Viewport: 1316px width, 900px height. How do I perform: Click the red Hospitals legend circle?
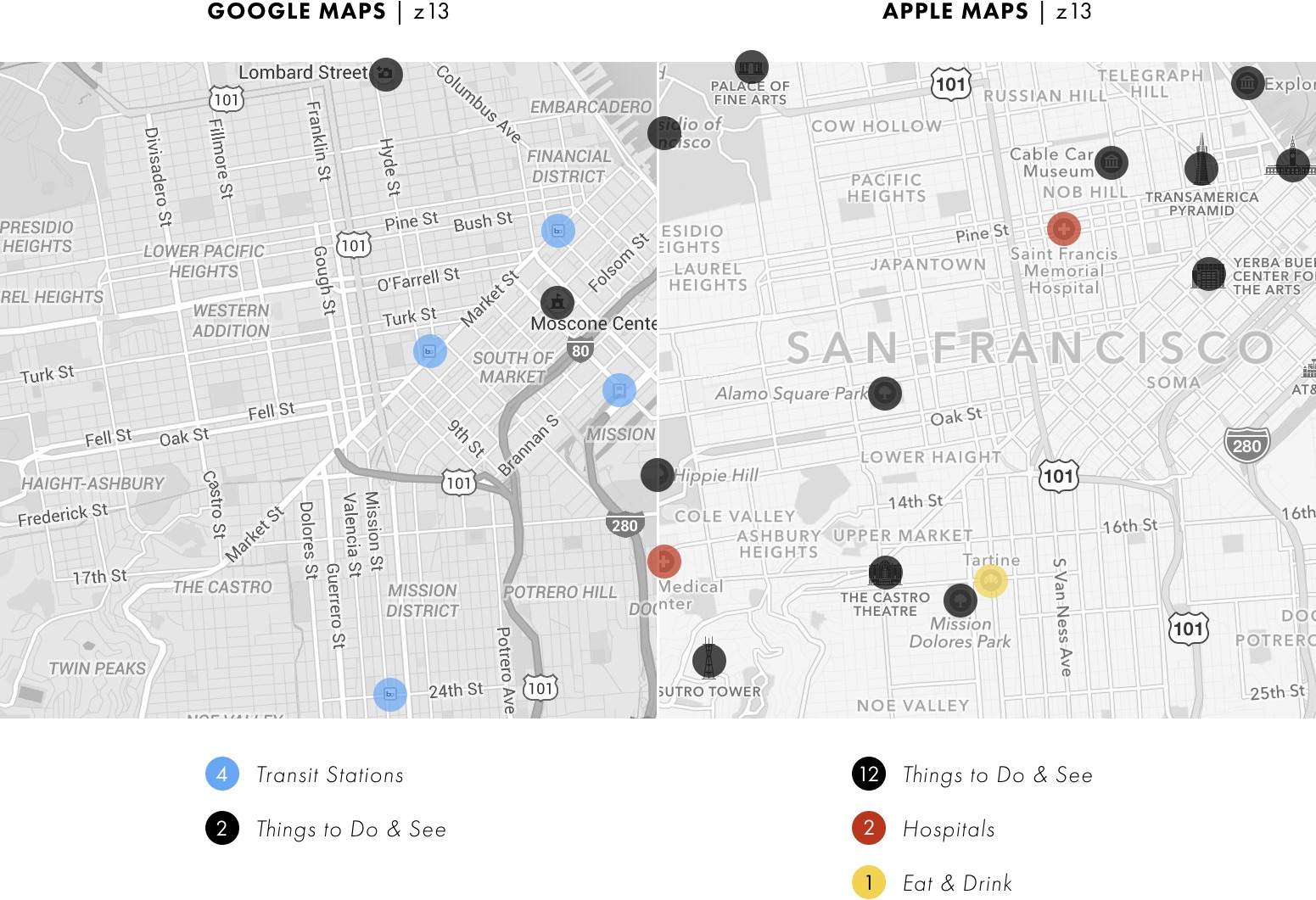point(868,828)
